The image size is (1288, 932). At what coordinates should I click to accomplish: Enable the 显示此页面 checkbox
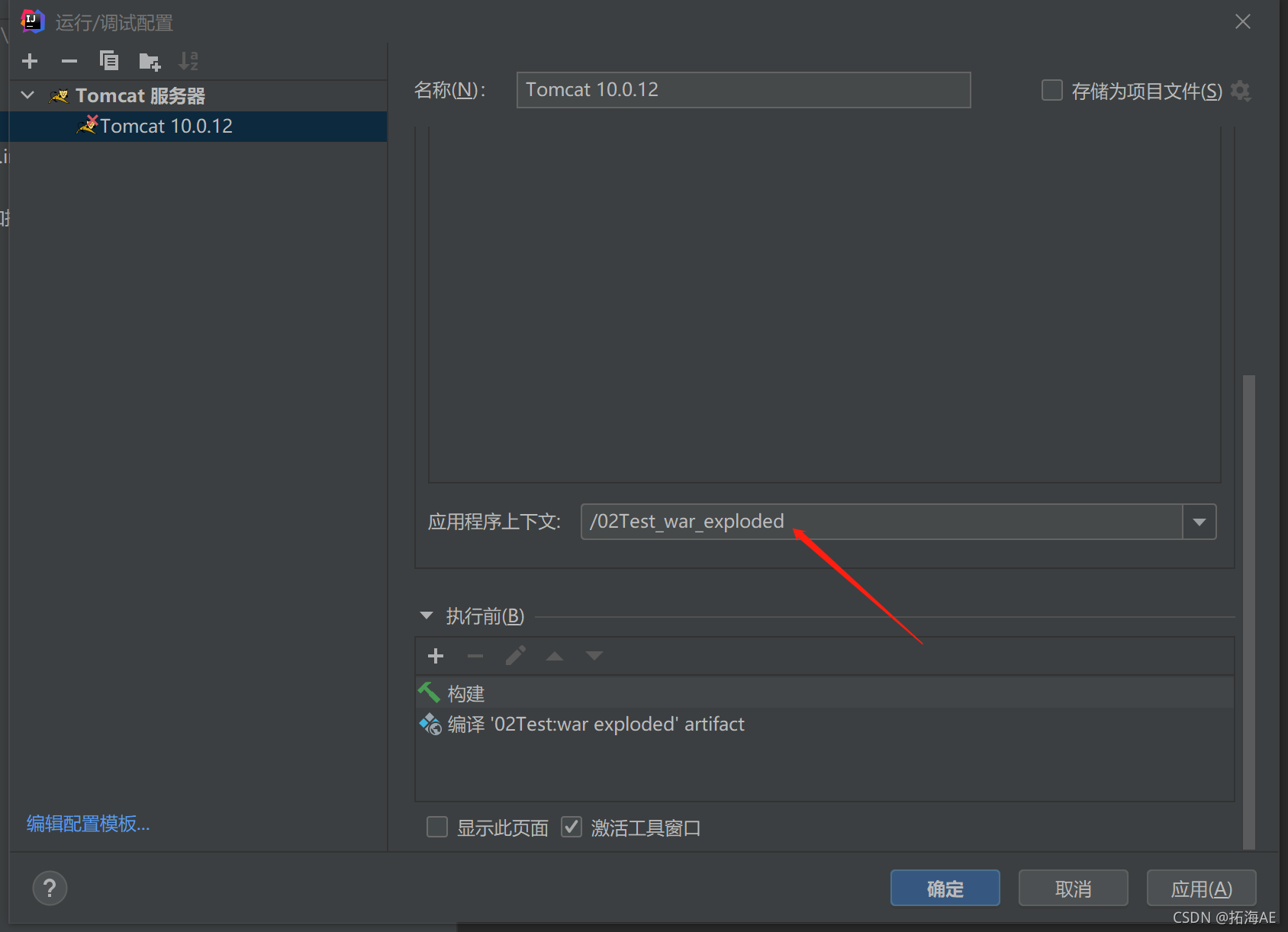click(437, 827)
